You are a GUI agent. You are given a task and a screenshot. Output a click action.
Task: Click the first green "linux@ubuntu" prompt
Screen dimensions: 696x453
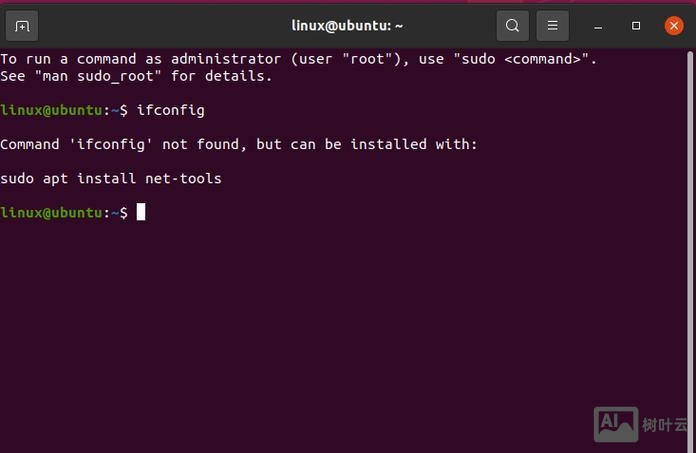pyautogui.click(x=50, y=110)
